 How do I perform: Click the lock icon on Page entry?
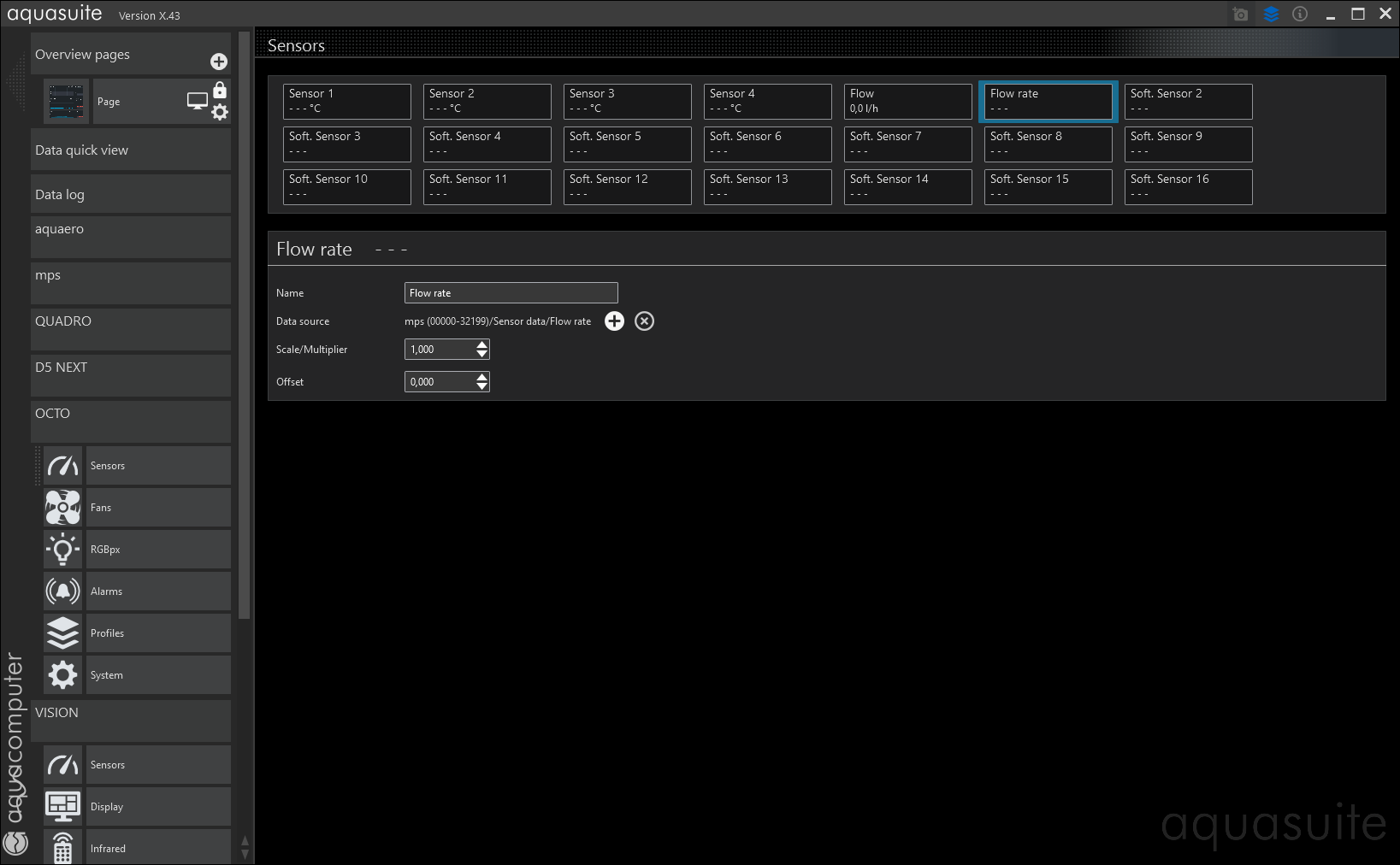point(220,91)
